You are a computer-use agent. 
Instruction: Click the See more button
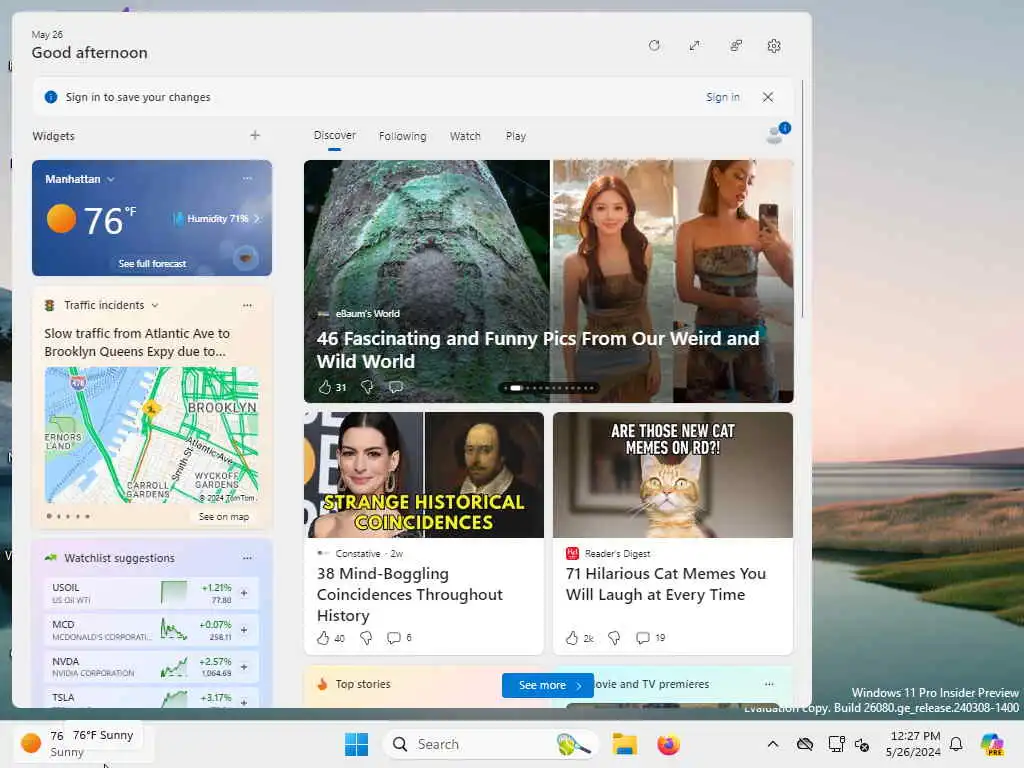(547, 685)
